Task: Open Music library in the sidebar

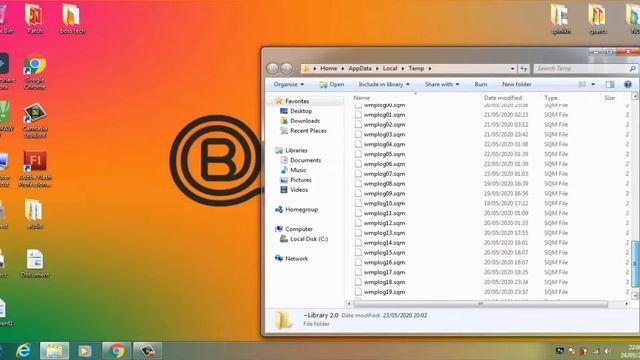Action: pyautogui.click(x=298, y=170)
